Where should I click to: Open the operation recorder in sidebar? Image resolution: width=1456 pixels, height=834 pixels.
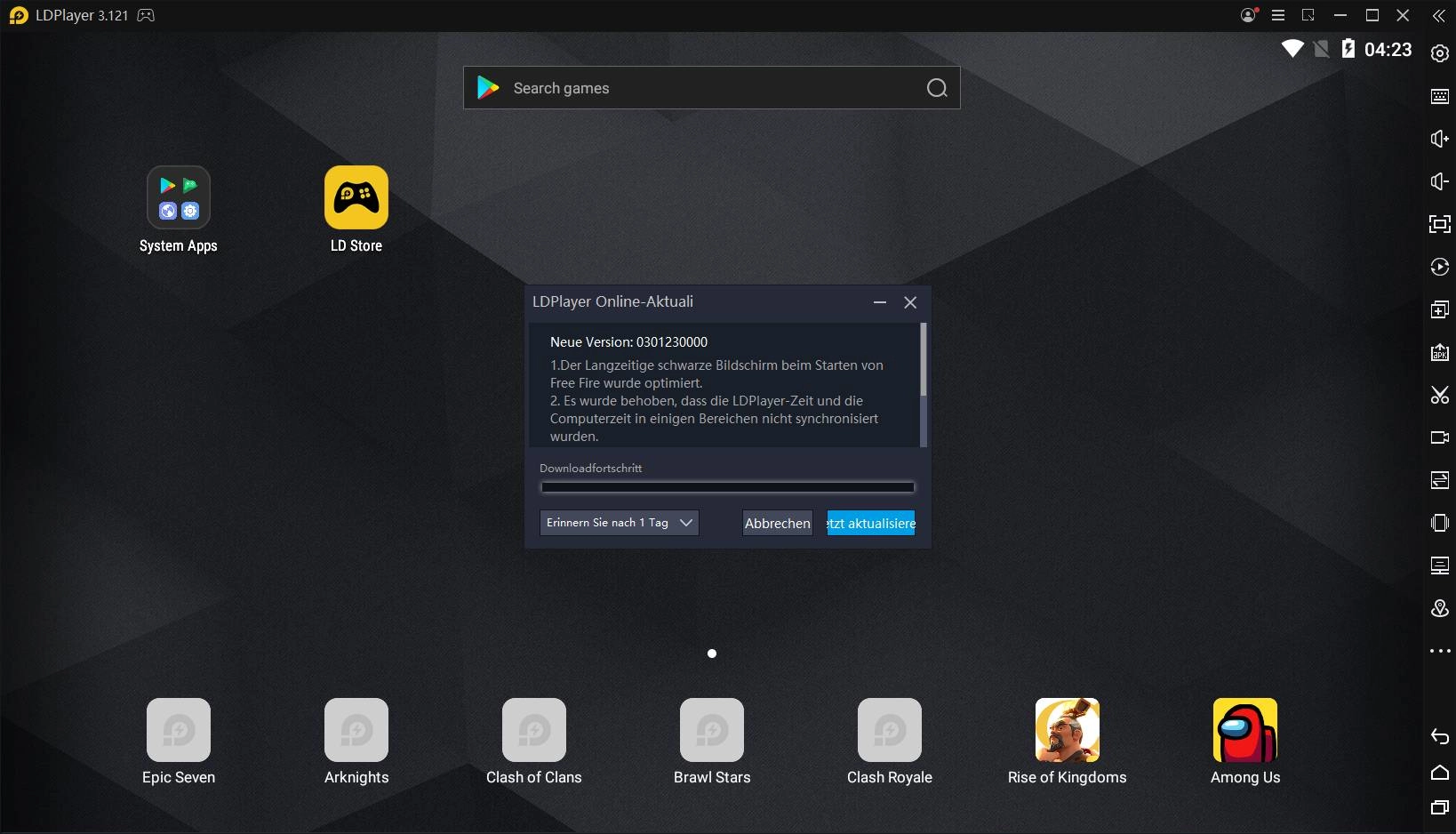point(1439,267)
